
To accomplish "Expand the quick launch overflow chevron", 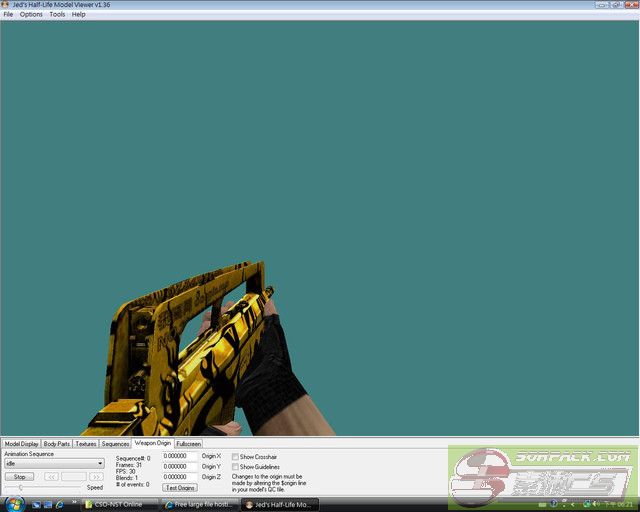I will pyautogui.click(x=74, y=502).
